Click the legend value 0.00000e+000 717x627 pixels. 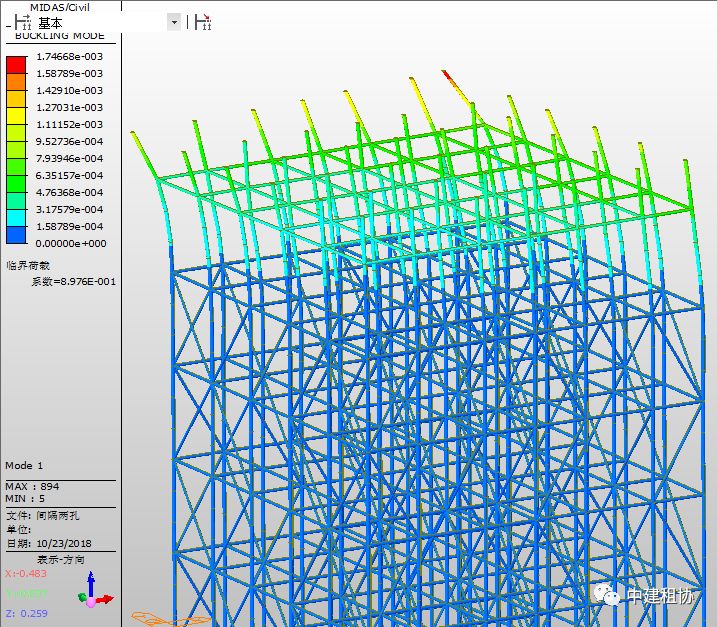click(71, 243)
